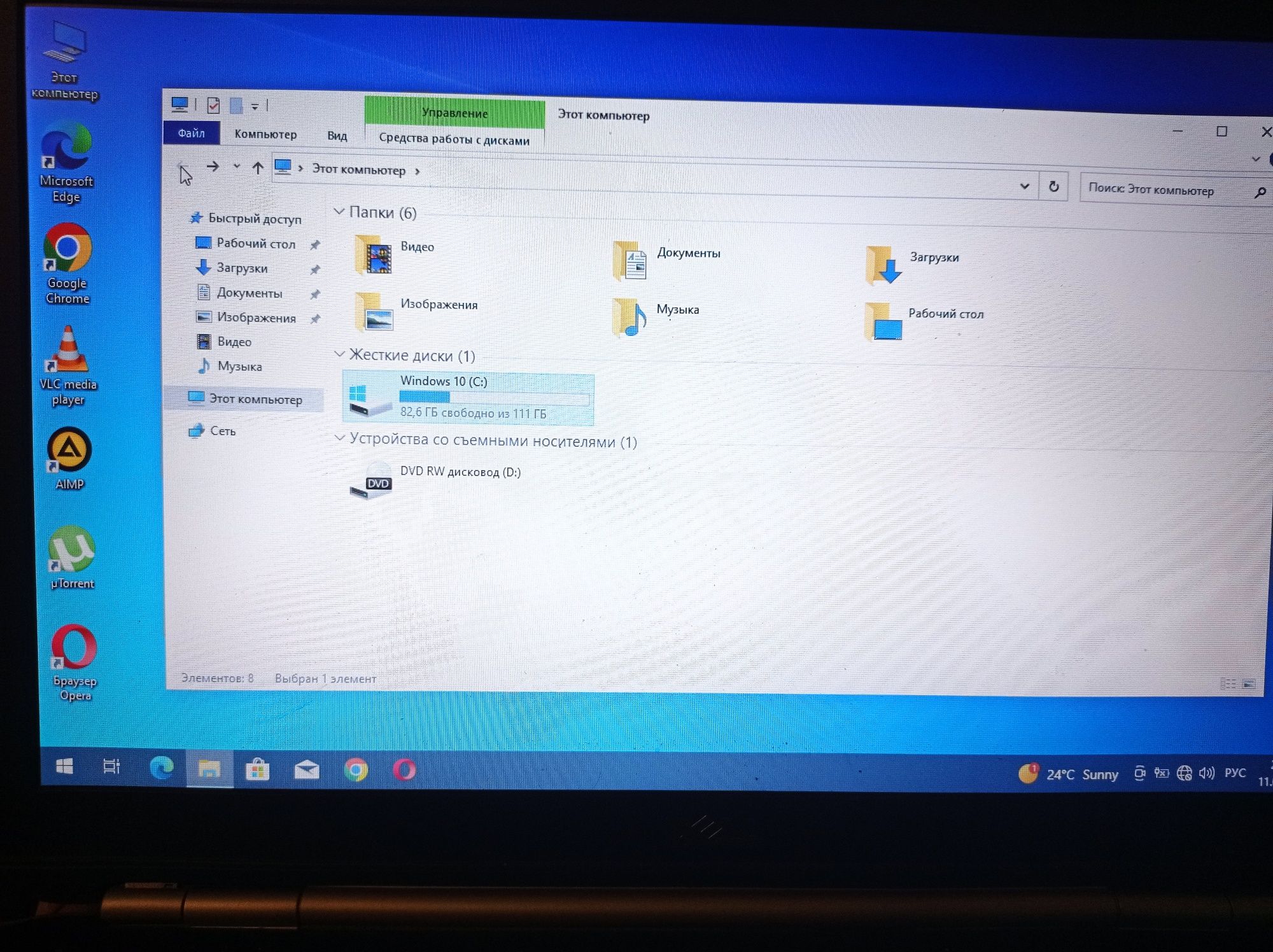Maximize the Этот компьютер window
Screen dimensions: 1273x952
click(x=1221, y=131)
